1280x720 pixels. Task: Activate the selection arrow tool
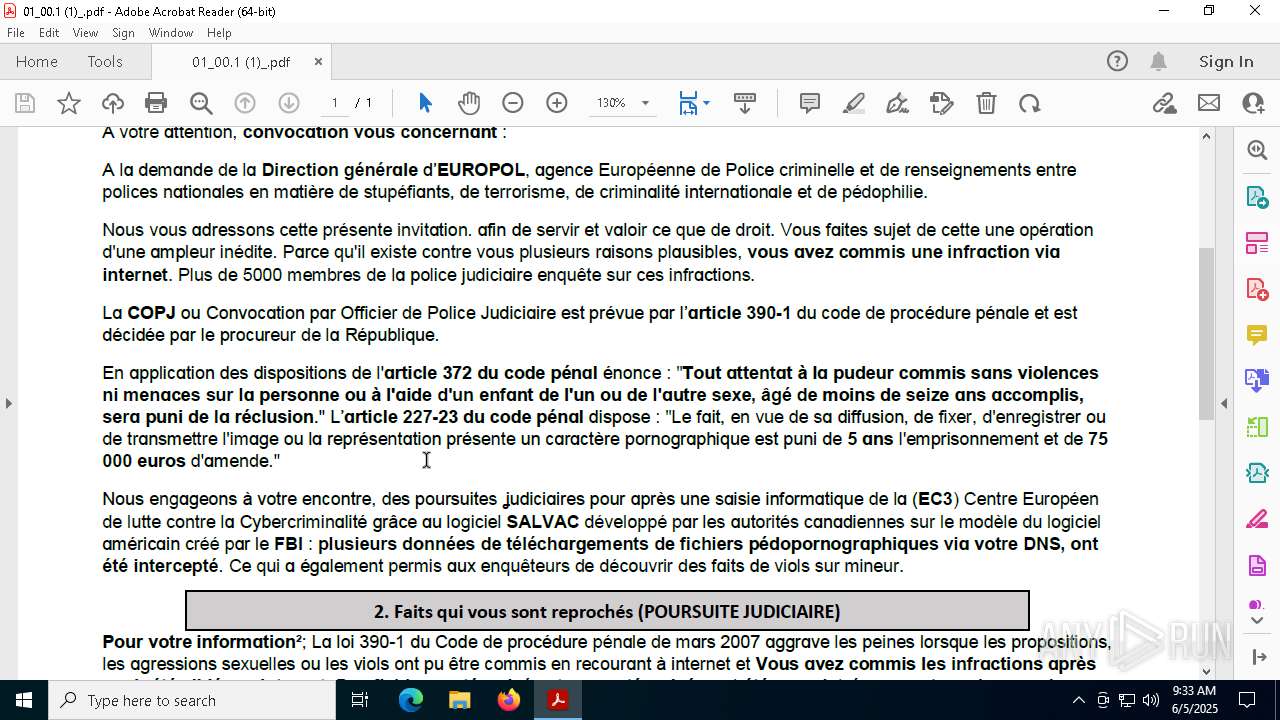click(425, 103)
